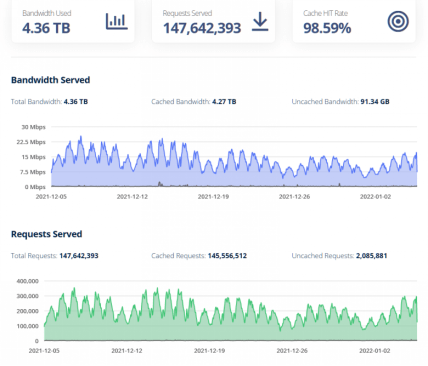The height and width of the screenshot is (366, 428).
Task: Click the Cache HIT Rate card title
Action: tap(325, 13)
